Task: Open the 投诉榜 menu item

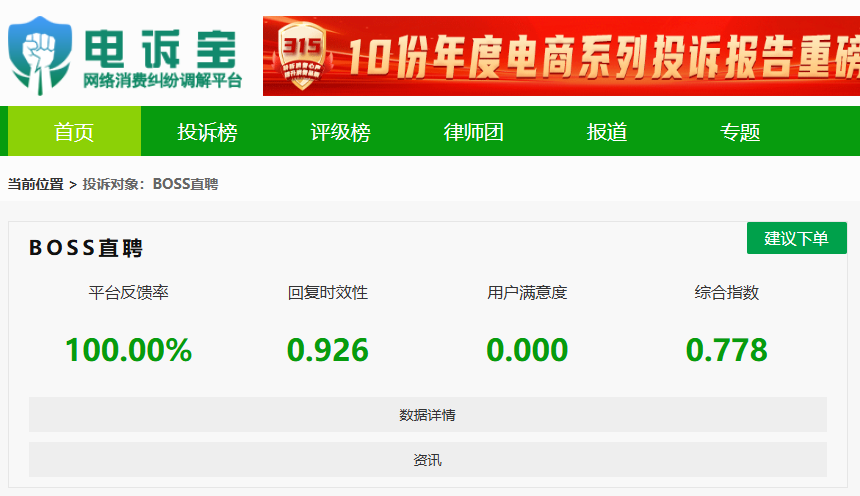Action: pyautogui.click(x=207, y=132)
